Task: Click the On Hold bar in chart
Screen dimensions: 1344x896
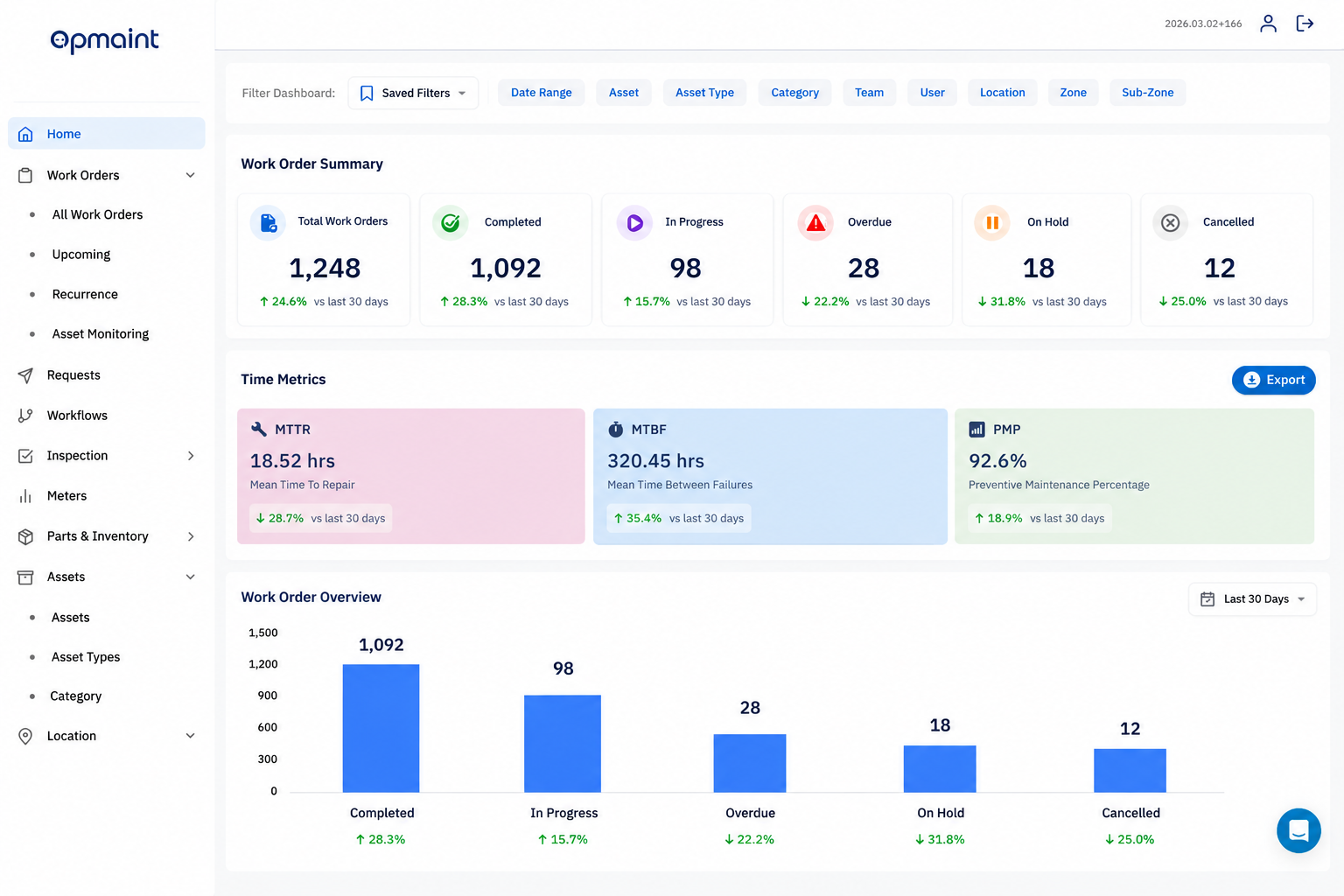Action: 940,769
